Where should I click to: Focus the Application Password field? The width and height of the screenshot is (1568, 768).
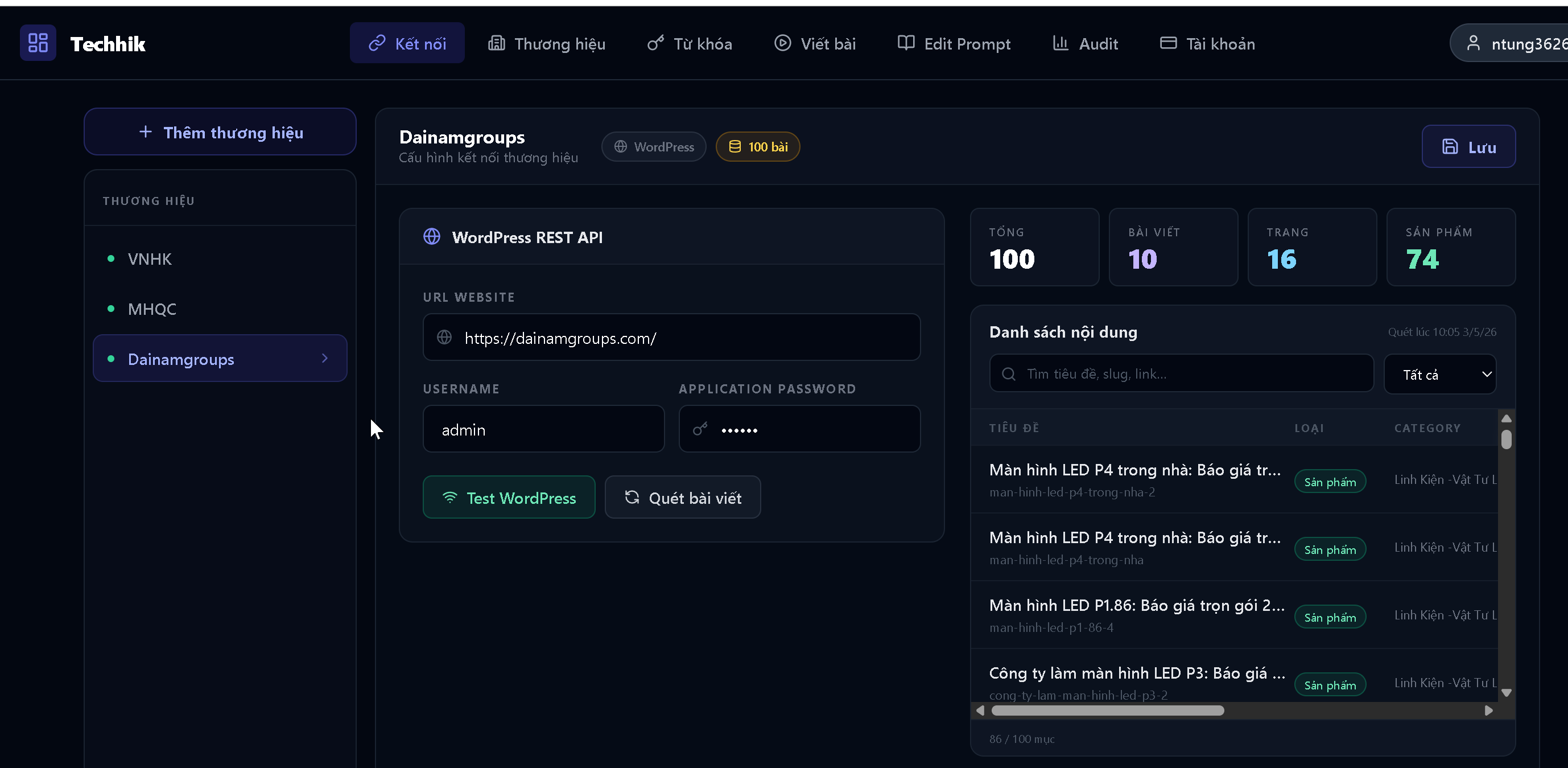(x=799, y=429)
